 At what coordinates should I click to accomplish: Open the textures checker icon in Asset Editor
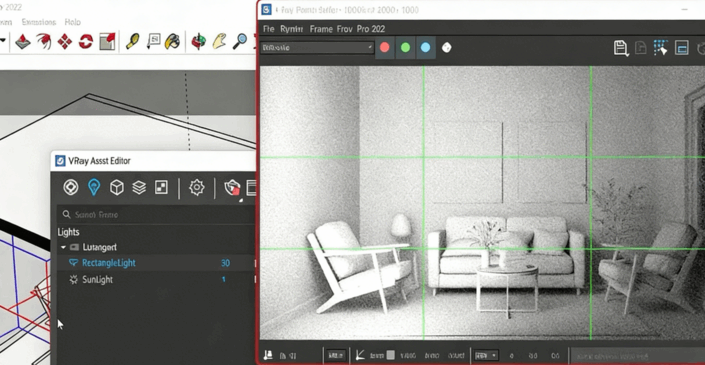coord(161,187)
